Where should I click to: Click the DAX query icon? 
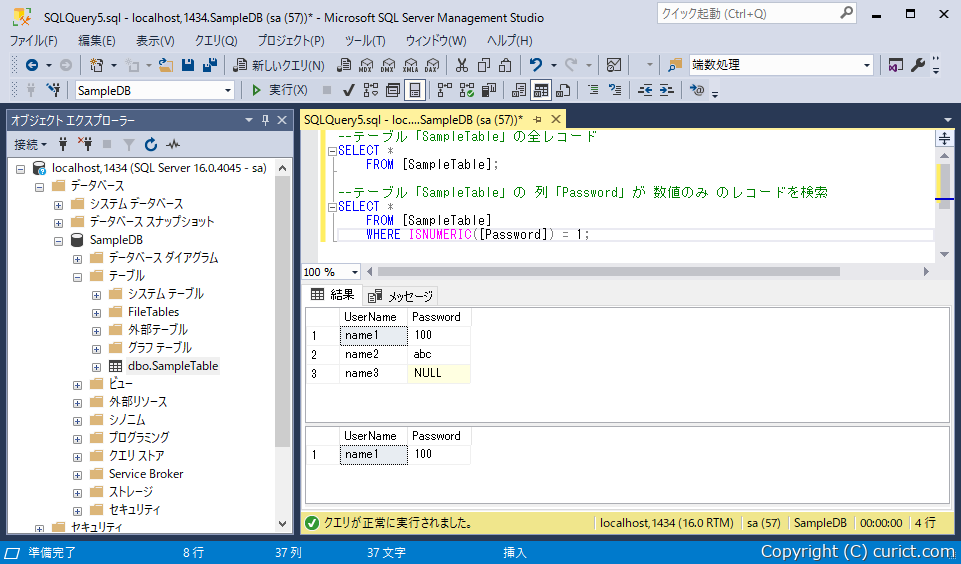(433, 65)
